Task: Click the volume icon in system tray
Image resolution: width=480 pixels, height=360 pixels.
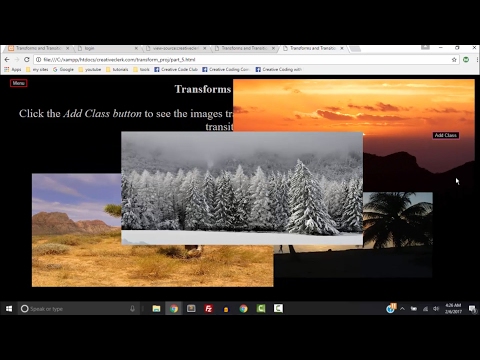Action: coord(436,309)
